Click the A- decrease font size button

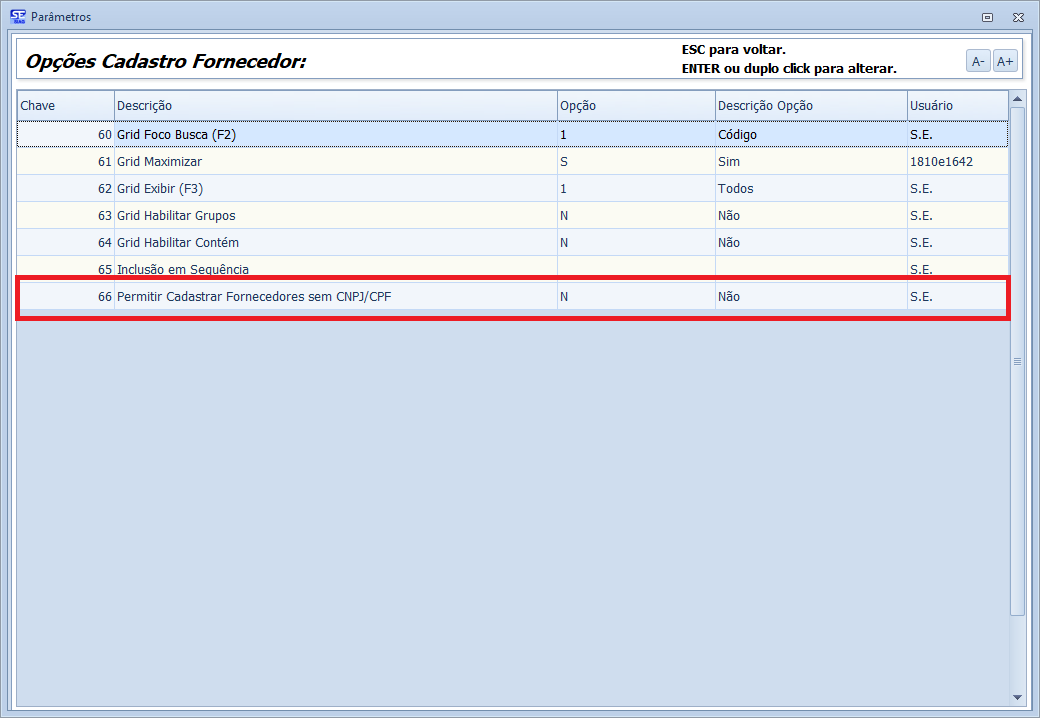[x=977, y=61]
